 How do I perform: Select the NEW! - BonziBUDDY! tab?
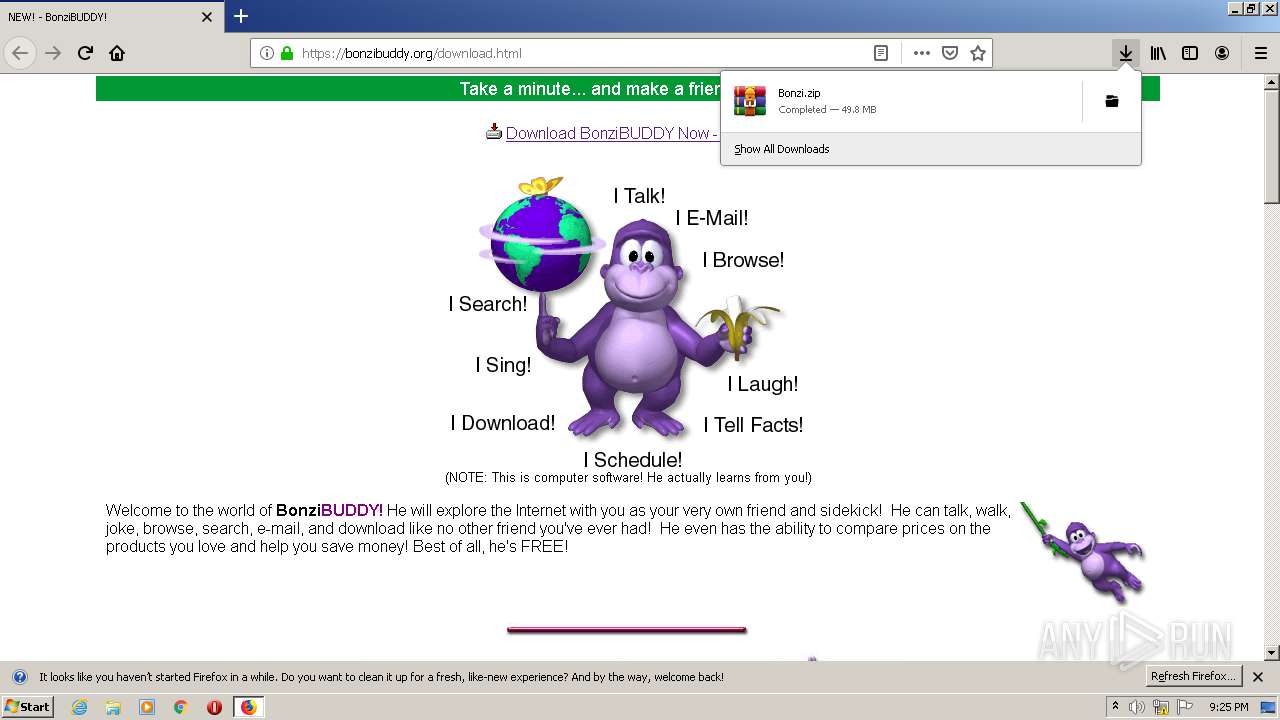(x=111, y=17)
